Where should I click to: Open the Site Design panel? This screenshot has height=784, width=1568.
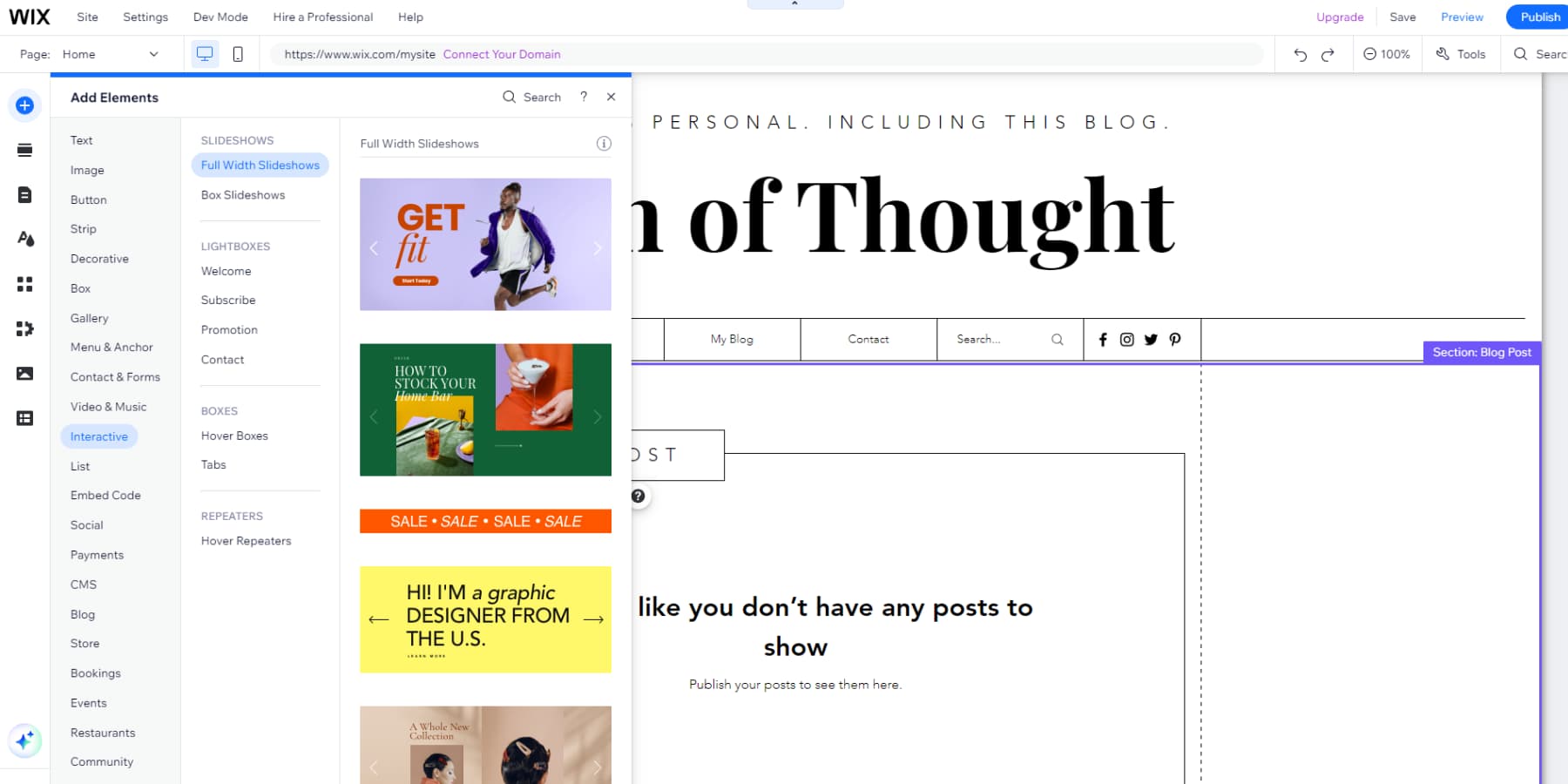pos(24,240)
